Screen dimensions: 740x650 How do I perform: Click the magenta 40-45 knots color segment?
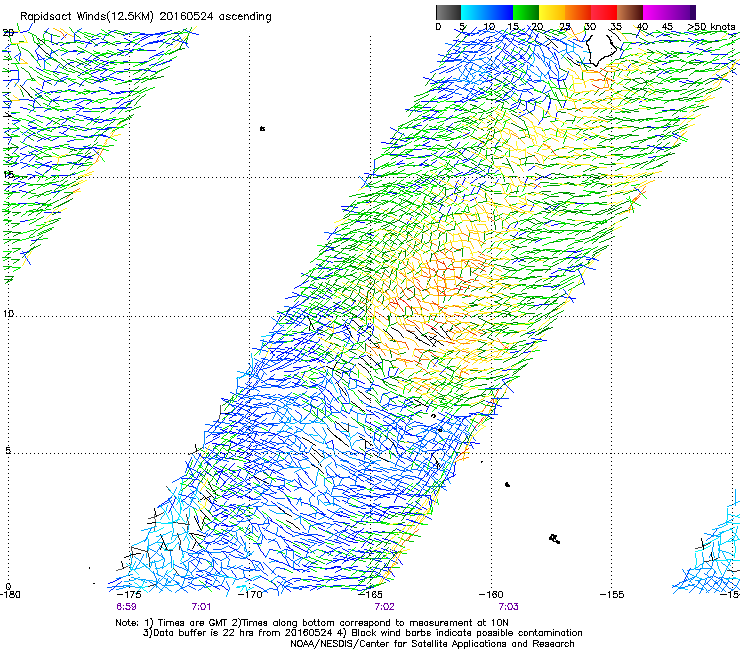pyautogui.click(x=656, y=12)
